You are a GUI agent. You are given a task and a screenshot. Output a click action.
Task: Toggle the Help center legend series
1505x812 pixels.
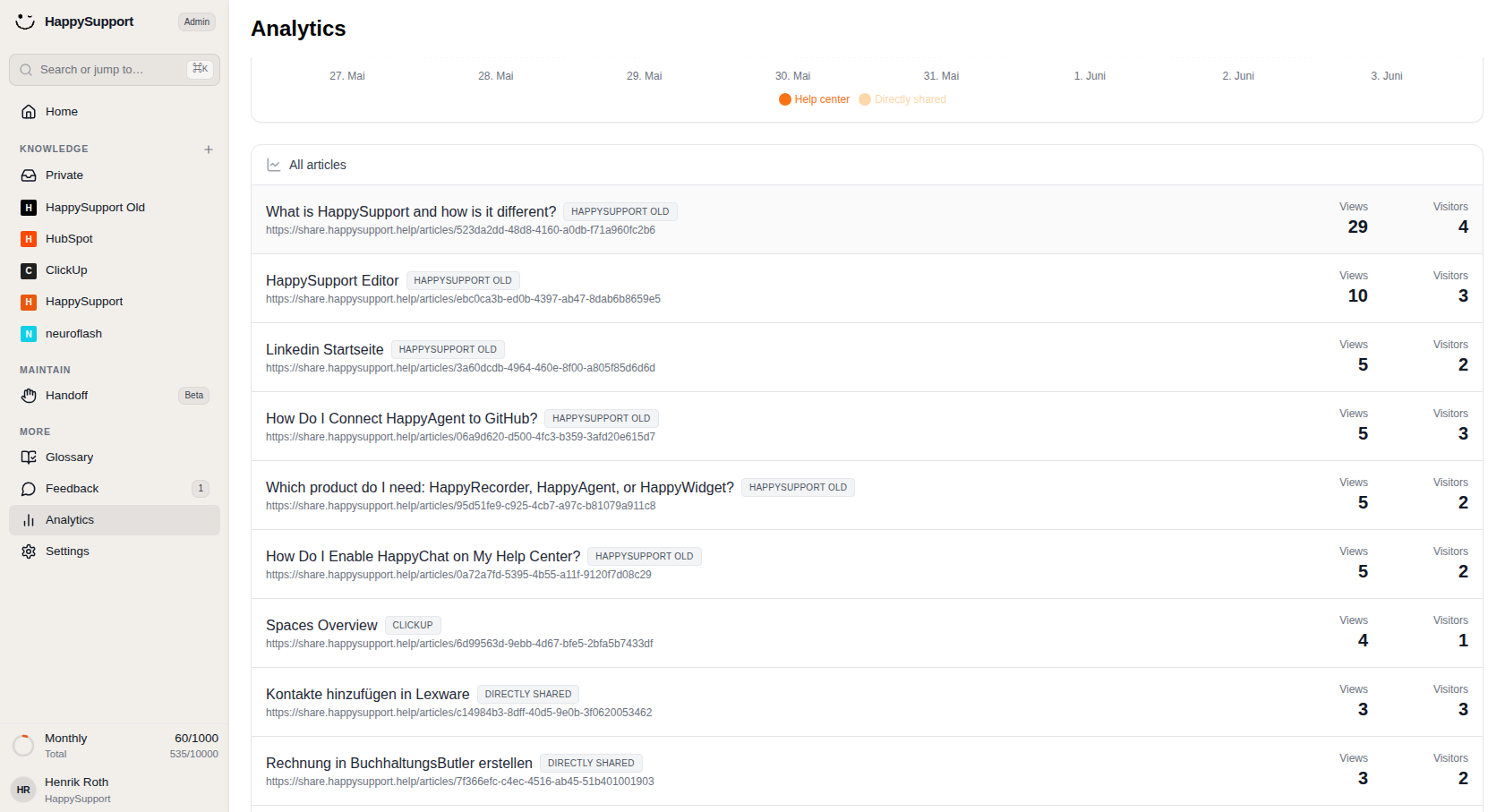(x=814, y=99)
